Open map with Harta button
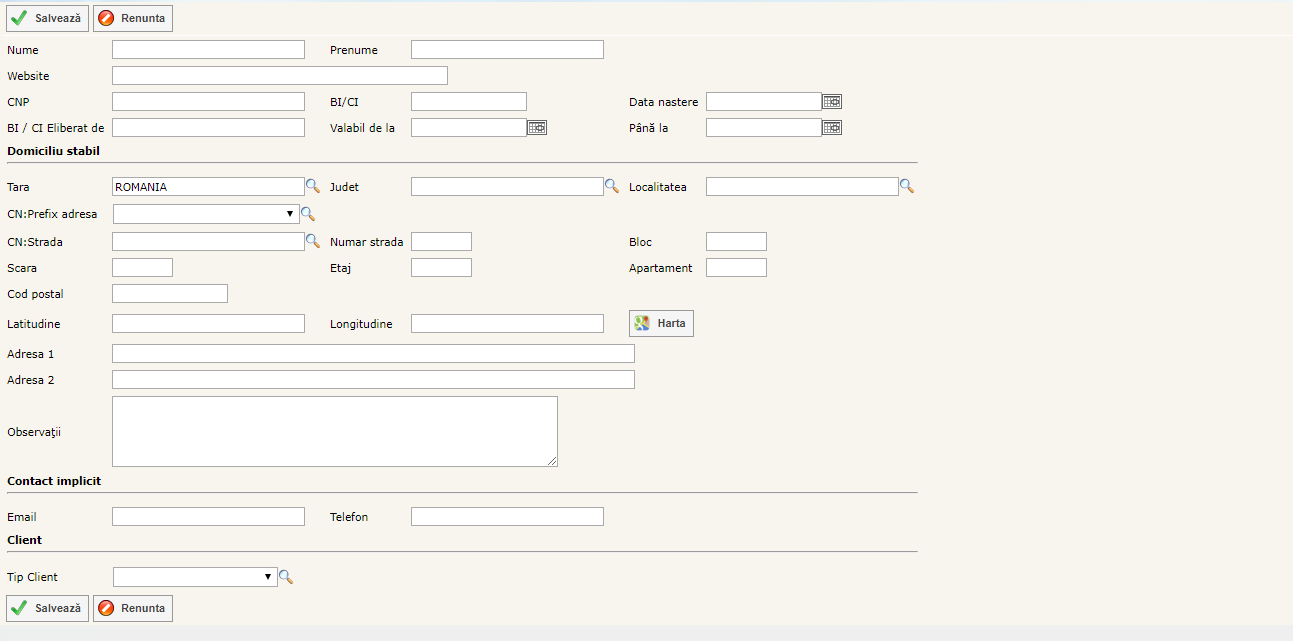1293x641 pixels. pos(661,323)
